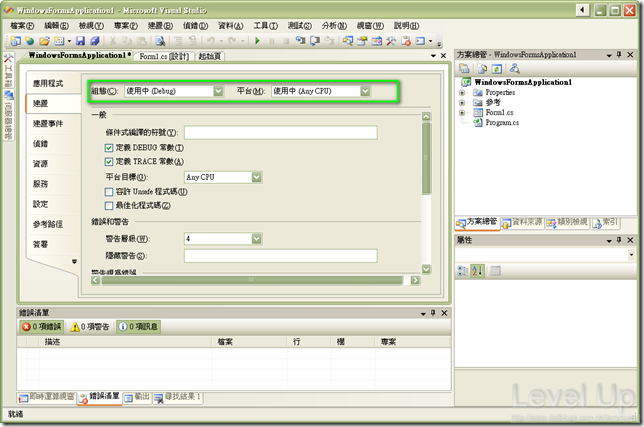Switch to the 類別檢視 tab
The width and height of the screenshot is (644, 427).
pyautogui.click(x=568, y=222)
